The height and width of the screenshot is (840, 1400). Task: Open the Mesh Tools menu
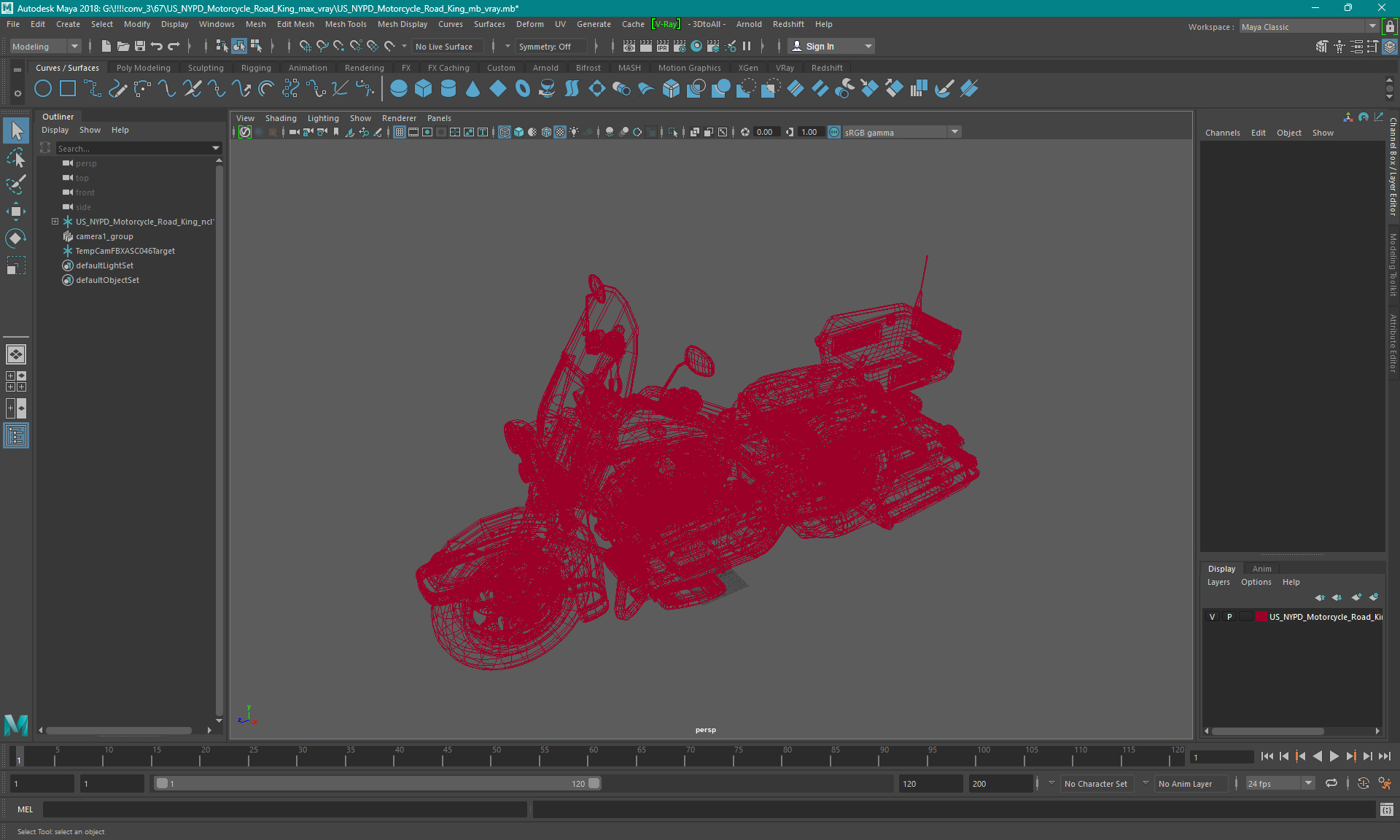[x=346, y=24]
